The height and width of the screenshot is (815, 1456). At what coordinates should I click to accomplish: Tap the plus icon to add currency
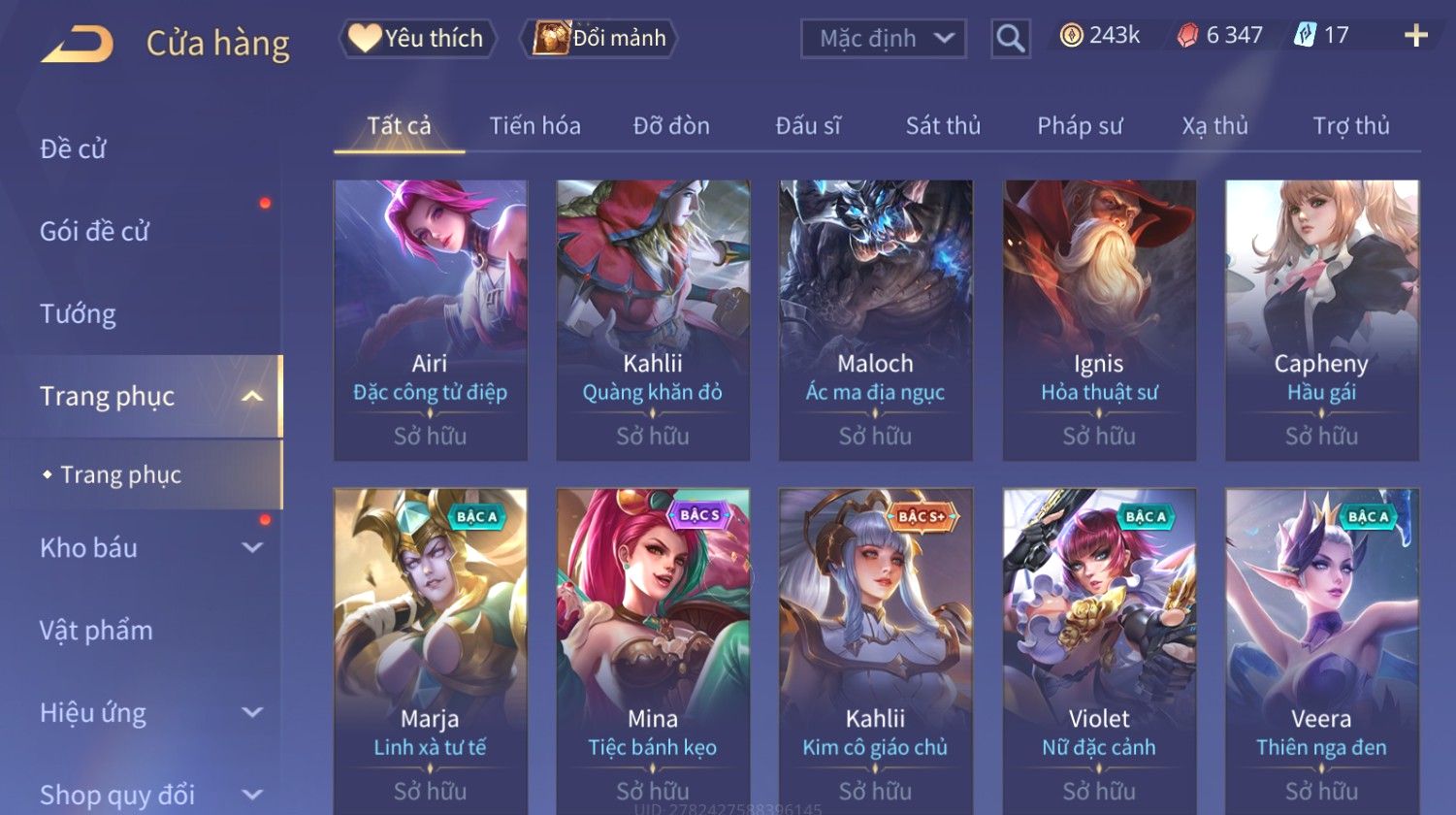[x=1416, y=36]
